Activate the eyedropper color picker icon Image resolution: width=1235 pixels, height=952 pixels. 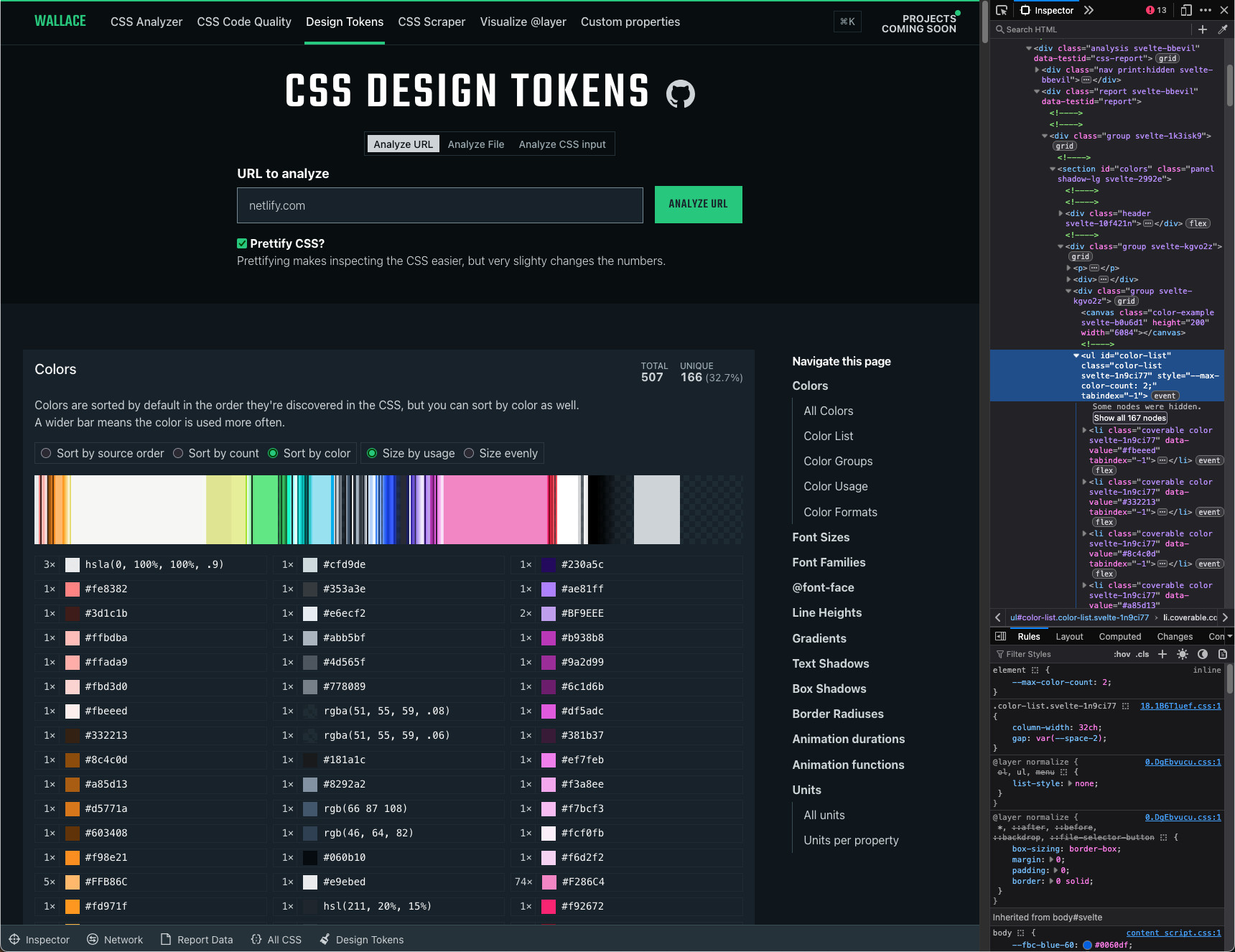coord(1222,29)
